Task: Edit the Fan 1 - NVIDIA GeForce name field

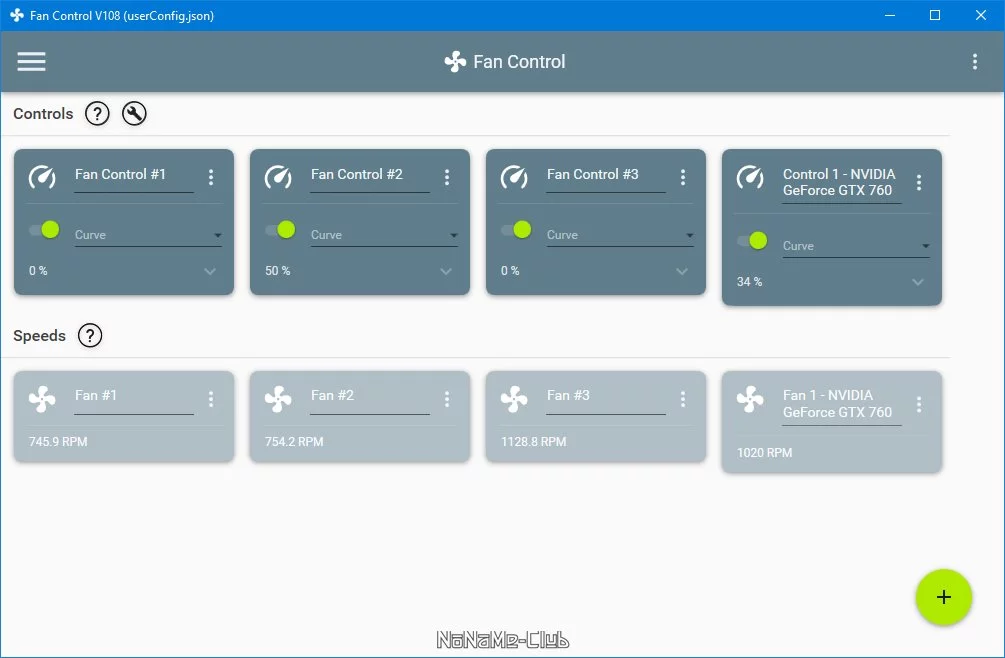Action: tap(842, 406)
